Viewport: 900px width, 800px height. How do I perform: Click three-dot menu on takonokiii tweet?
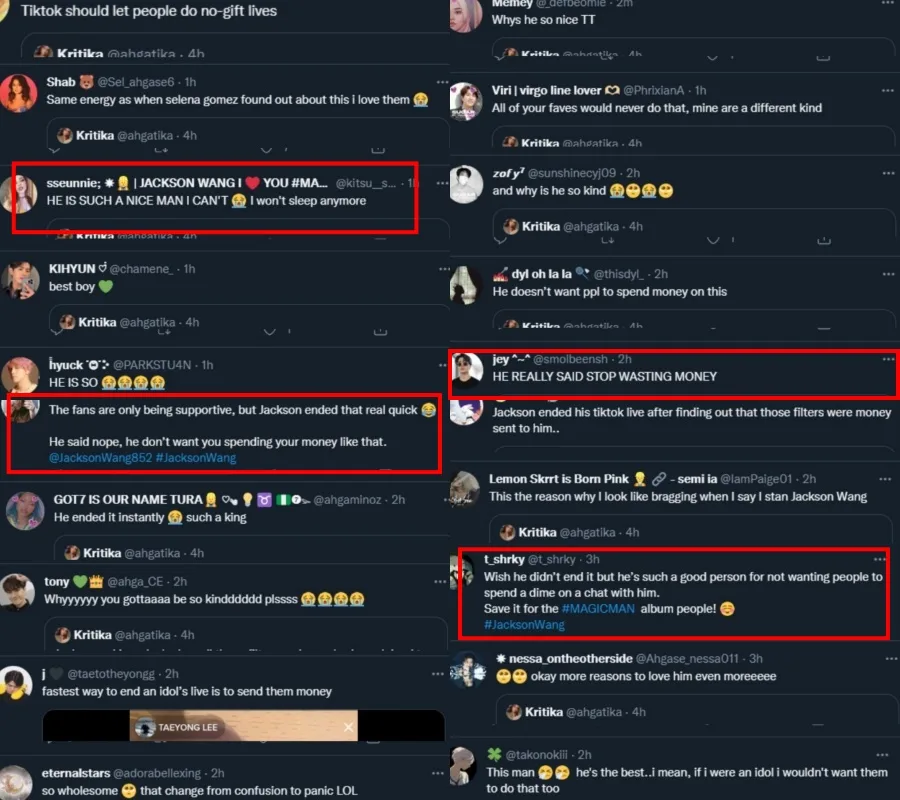click(882, 755)
